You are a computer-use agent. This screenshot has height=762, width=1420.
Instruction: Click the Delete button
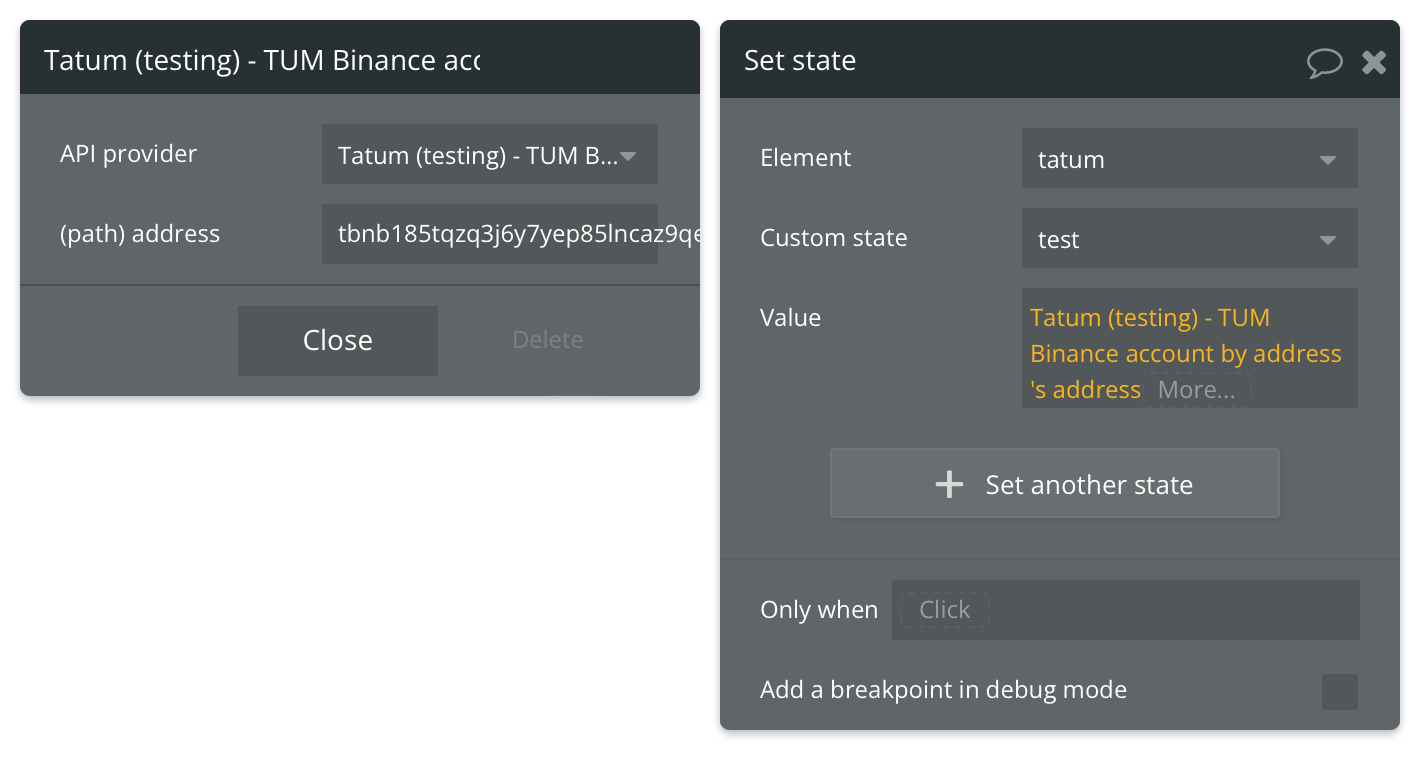click(548, 340)
